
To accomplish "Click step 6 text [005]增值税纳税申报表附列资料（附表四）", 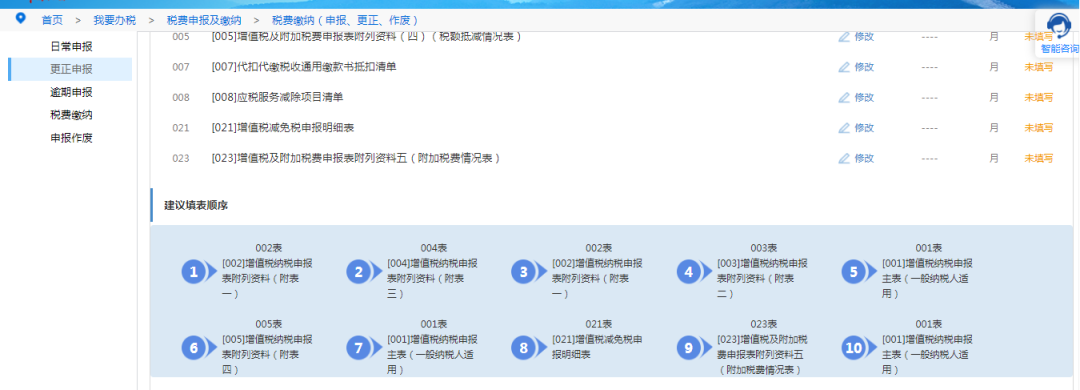I will click(x=267, y=354).
